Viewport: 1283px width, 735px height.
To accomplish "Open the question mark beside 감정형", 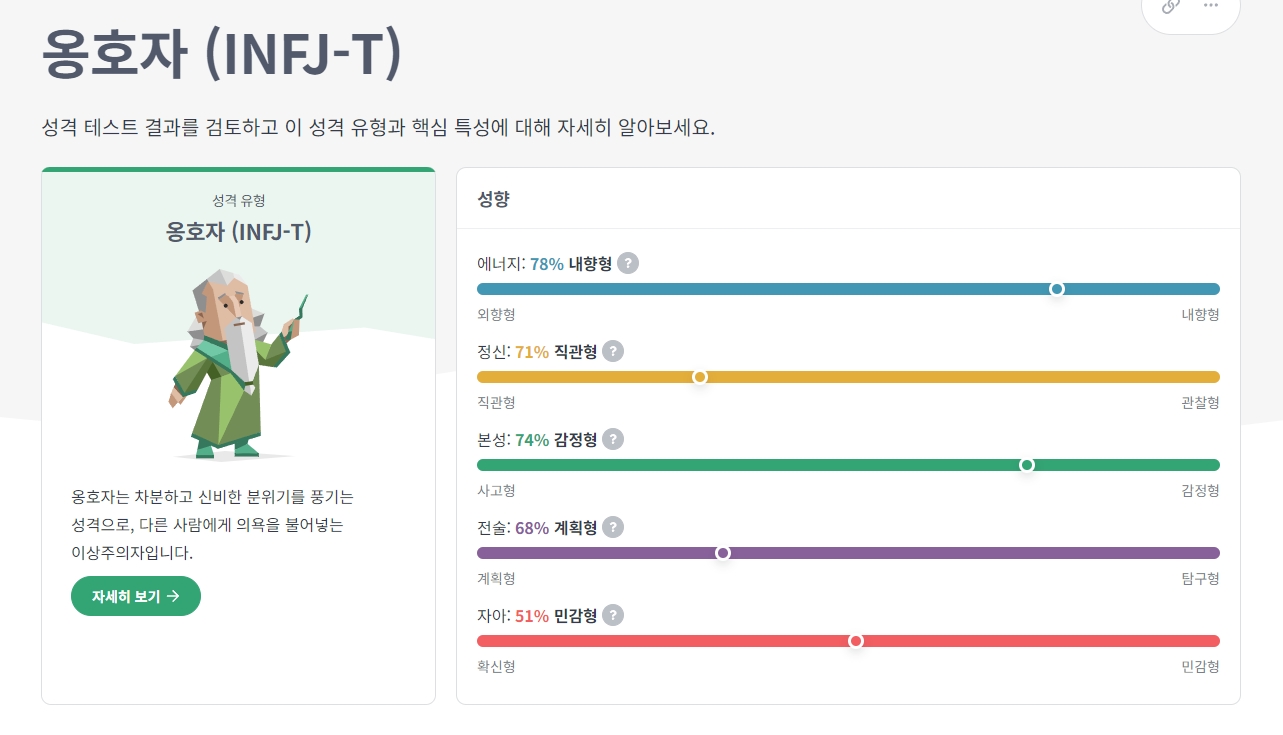I will tap(613, 439).
